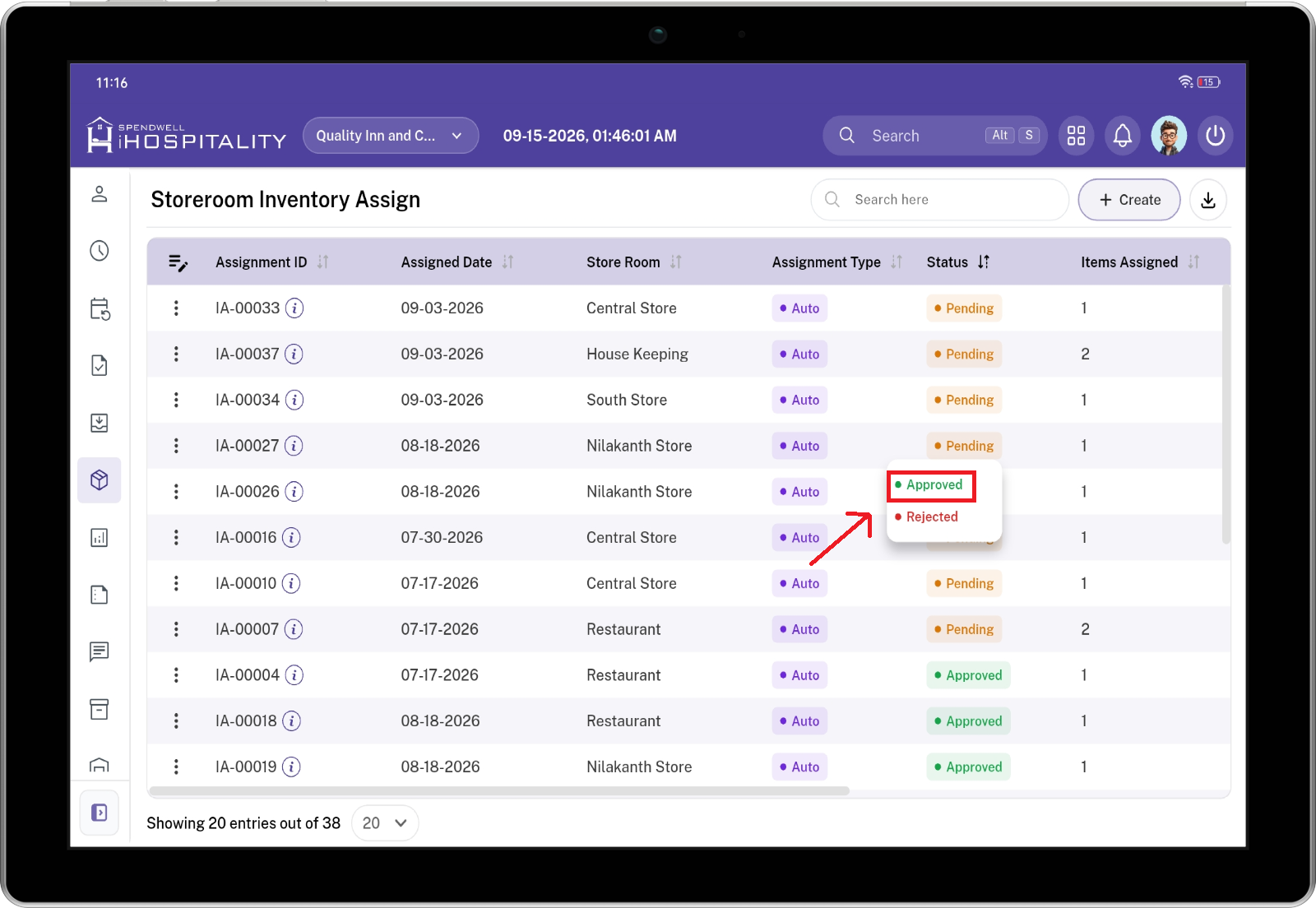
Task: Open the page size 20 dropdown
Action: [385, 823]
